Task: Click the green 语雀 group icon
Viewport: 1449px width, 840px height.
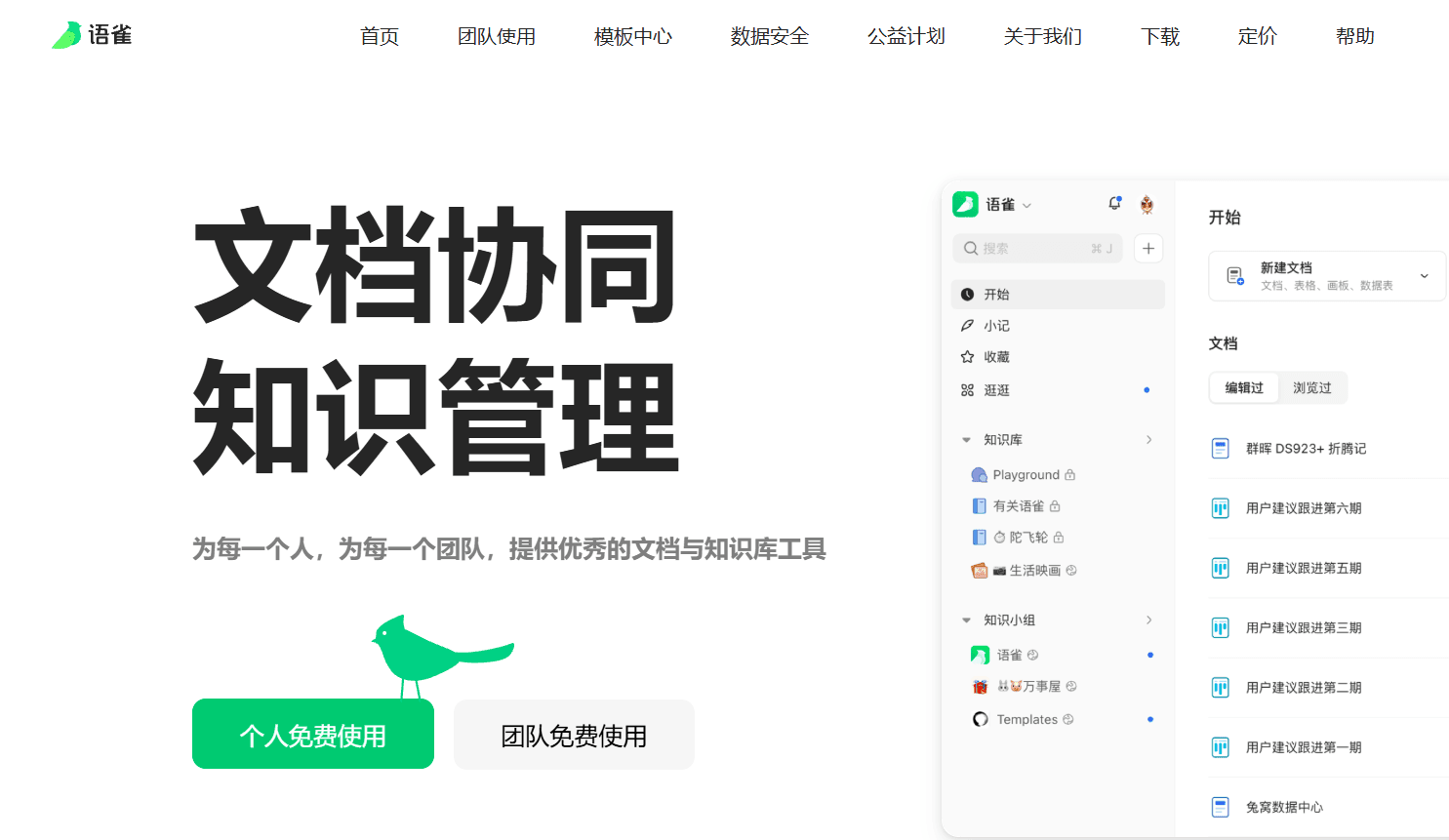Action: [x=980, y=656]
